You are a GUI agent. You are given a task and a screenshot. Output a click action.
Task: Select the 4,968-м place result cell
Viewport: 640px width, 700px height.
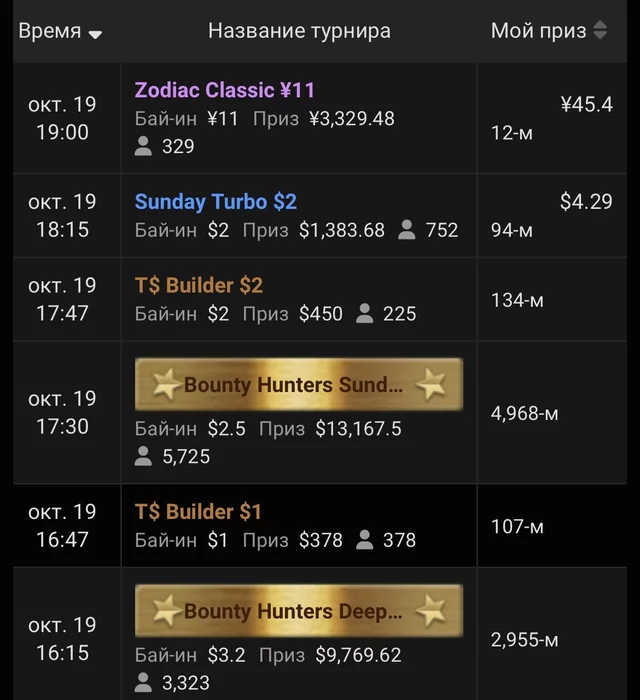pyautogui.click(x=524, y=413)
